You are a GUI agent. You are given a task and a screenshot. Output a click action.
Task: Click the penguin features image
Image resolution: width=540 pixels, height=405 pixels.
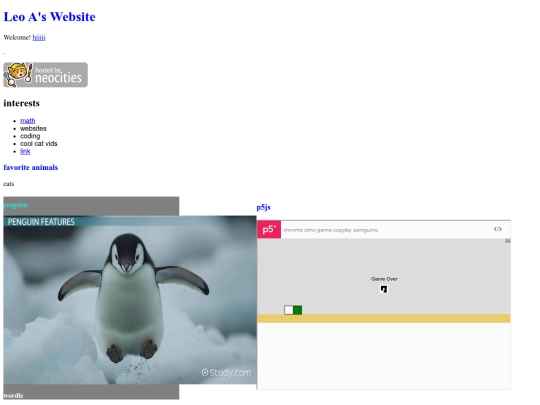coord(130,300)
